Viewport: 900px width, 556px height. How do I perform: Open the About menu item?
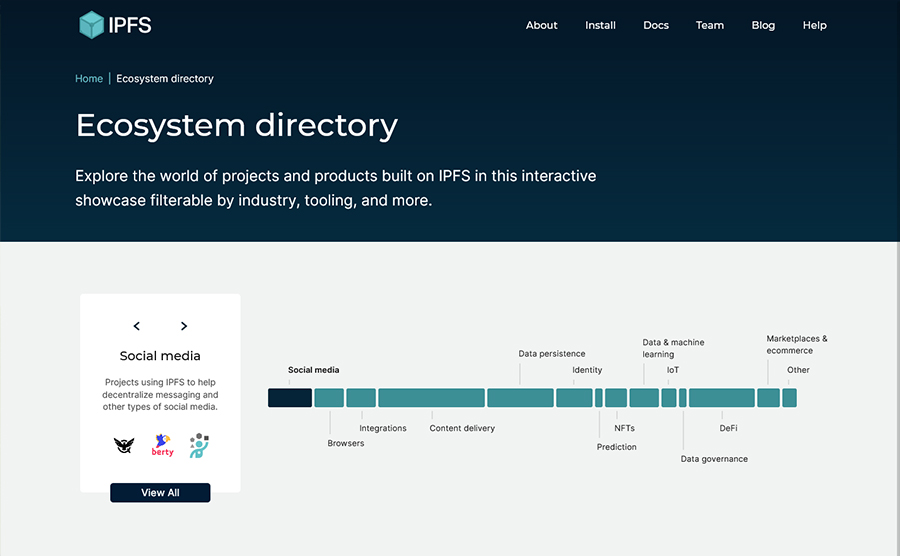point(541,25)
